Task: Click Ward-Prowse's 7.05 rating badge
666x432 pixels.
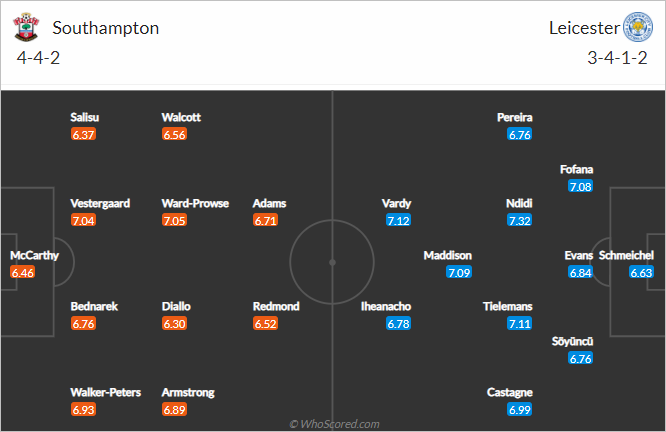Action: click(174, 220)
